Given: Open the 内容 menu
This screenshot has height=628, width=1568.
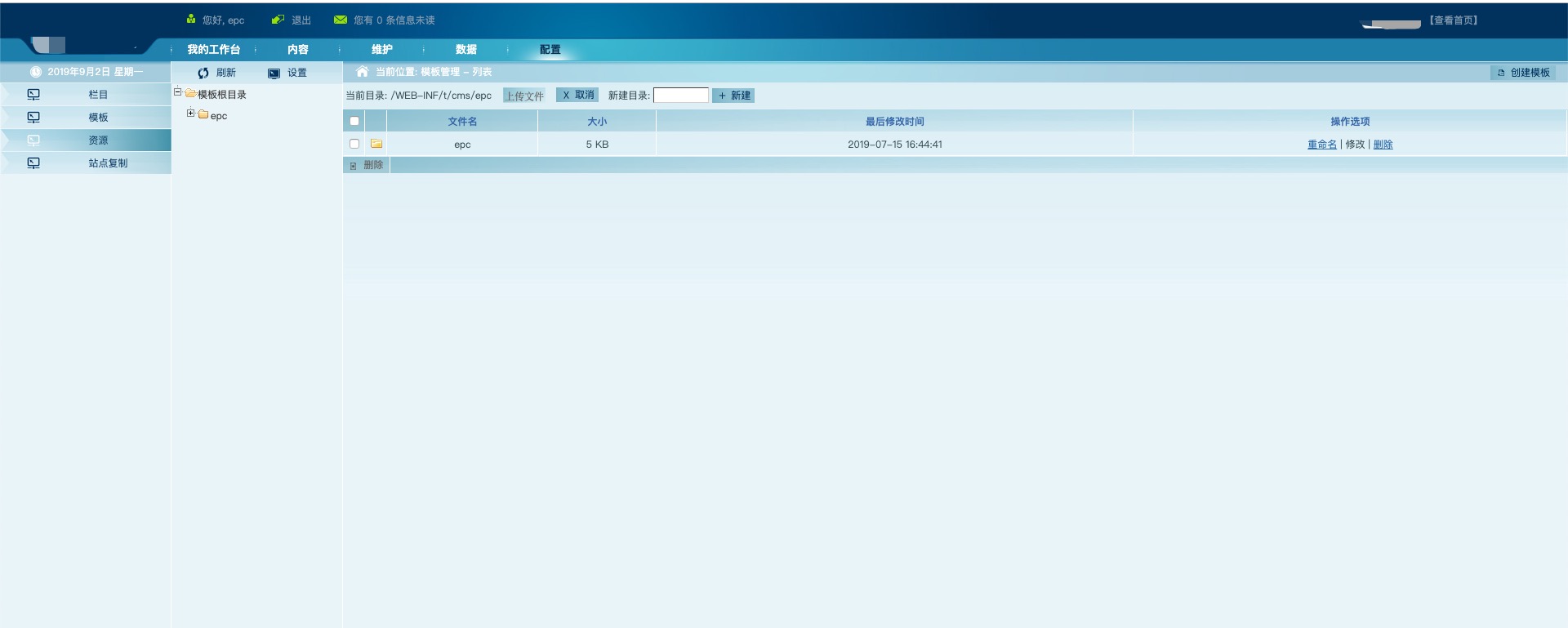Looking at the screenshot, I should (298, 50).
